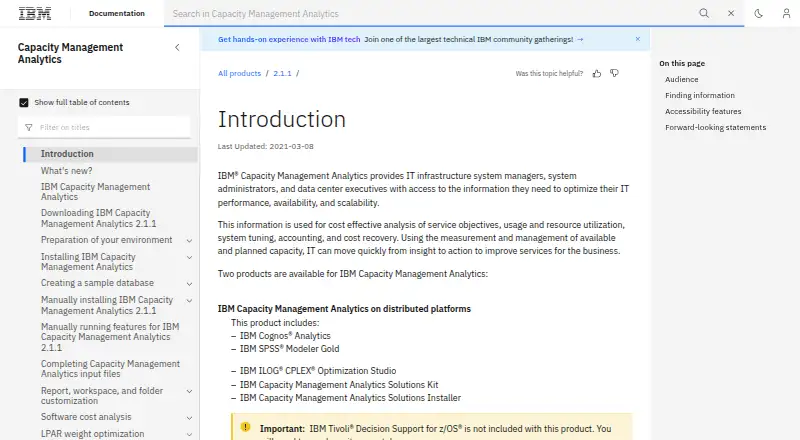Click the IBM logo
The height and width of the screenshot is (440, 800).
point(35,13)
